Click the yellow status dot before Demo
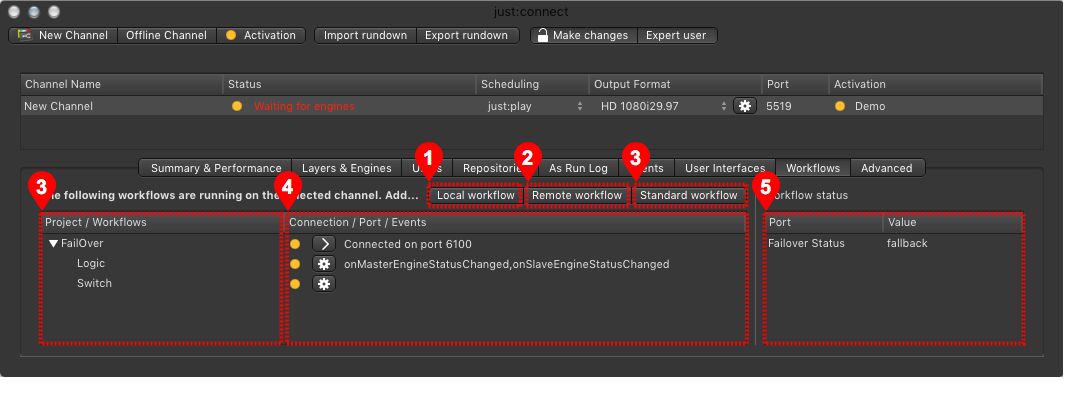1083x397 pixels. (x=840, y=106)
